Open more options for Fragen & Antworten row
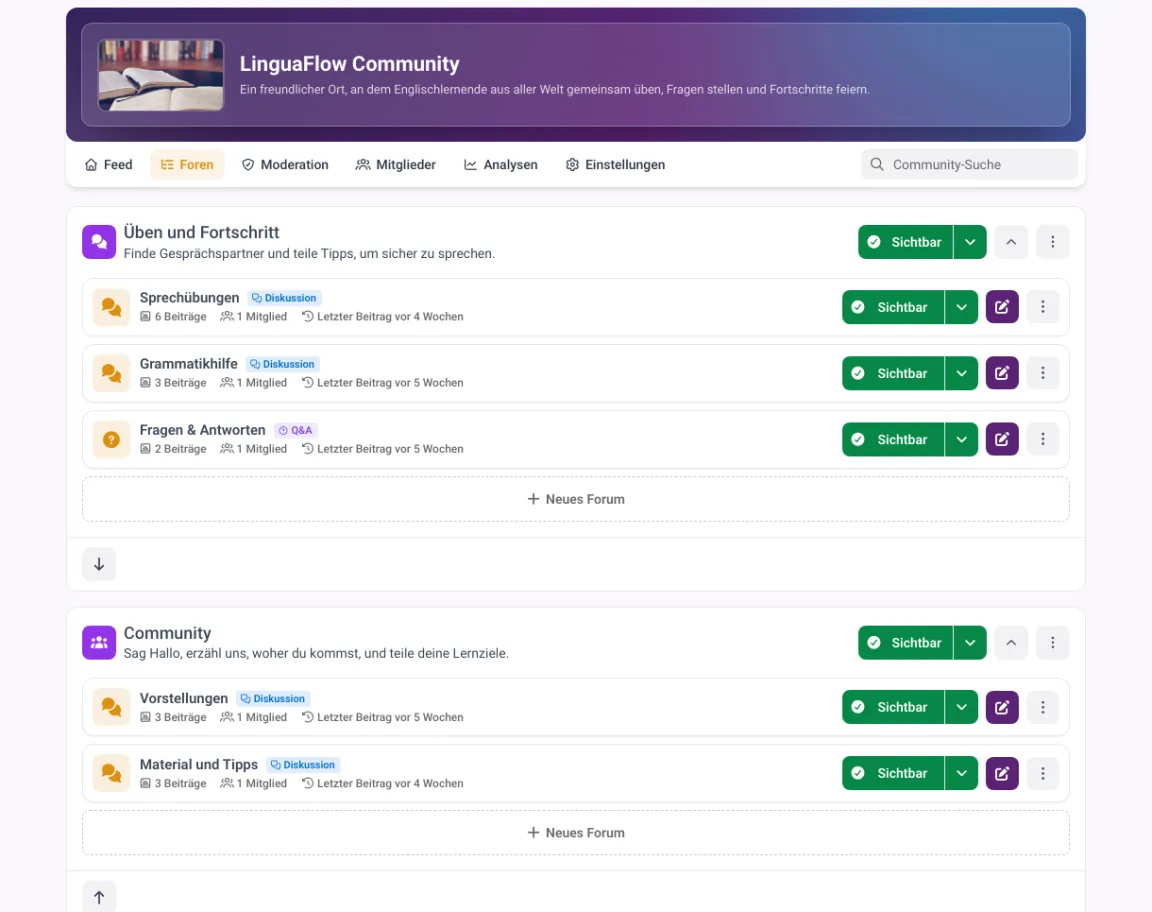Viewport: 1152px width, 912px height. coord(1043,439)
